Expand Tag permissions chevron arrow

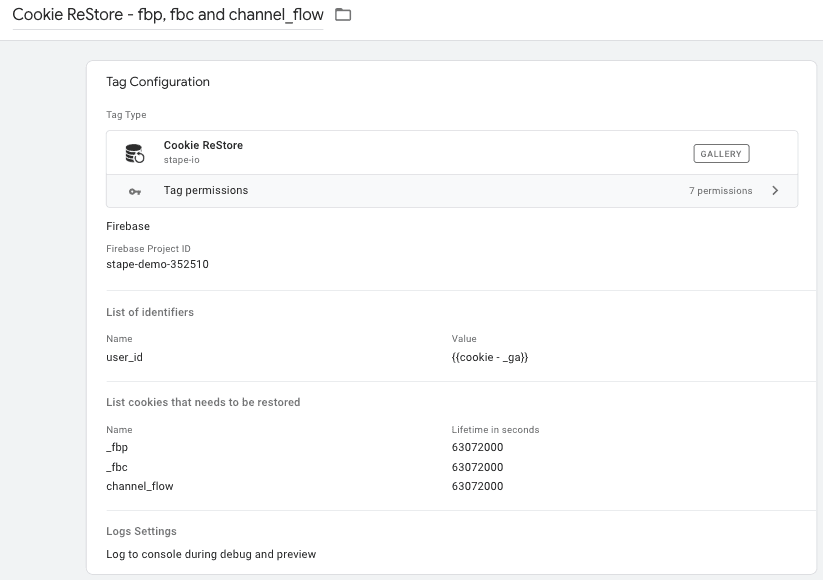(x=775, y=191)
